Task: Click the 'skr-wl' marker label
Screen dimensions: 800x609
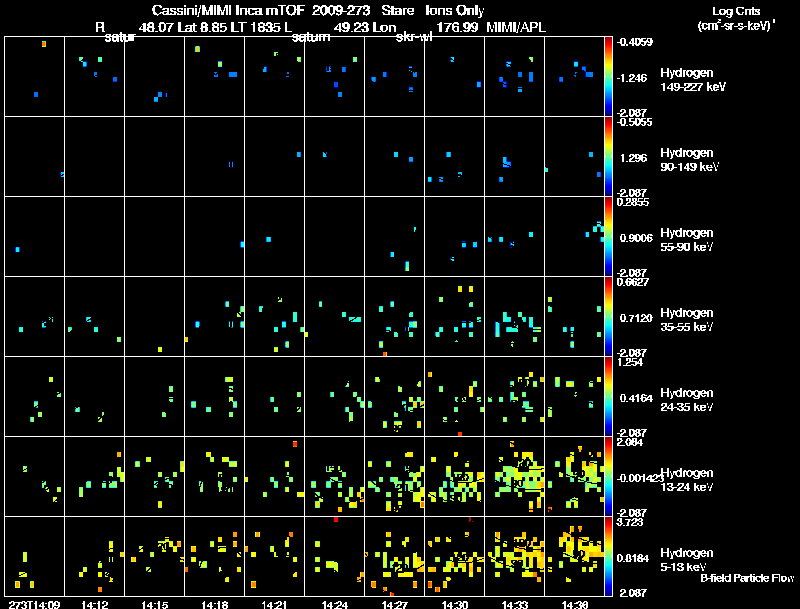Action: pos(414,37)
